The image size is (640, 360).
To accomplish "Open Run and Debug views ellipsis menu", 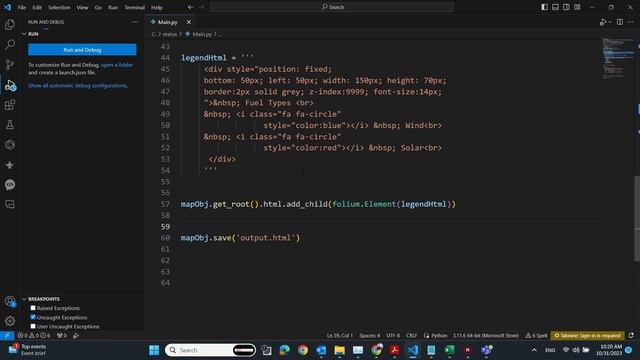I will pos(135,22).
